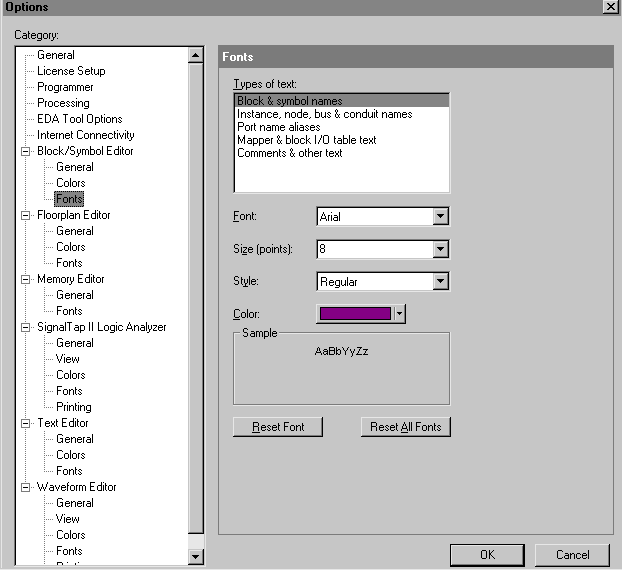Select highlighted Fonts under Block/Symbol Editor
Image resolution: width=622 pixels, height=570 pixels.
pyautogui.click(x=69, y=199)
